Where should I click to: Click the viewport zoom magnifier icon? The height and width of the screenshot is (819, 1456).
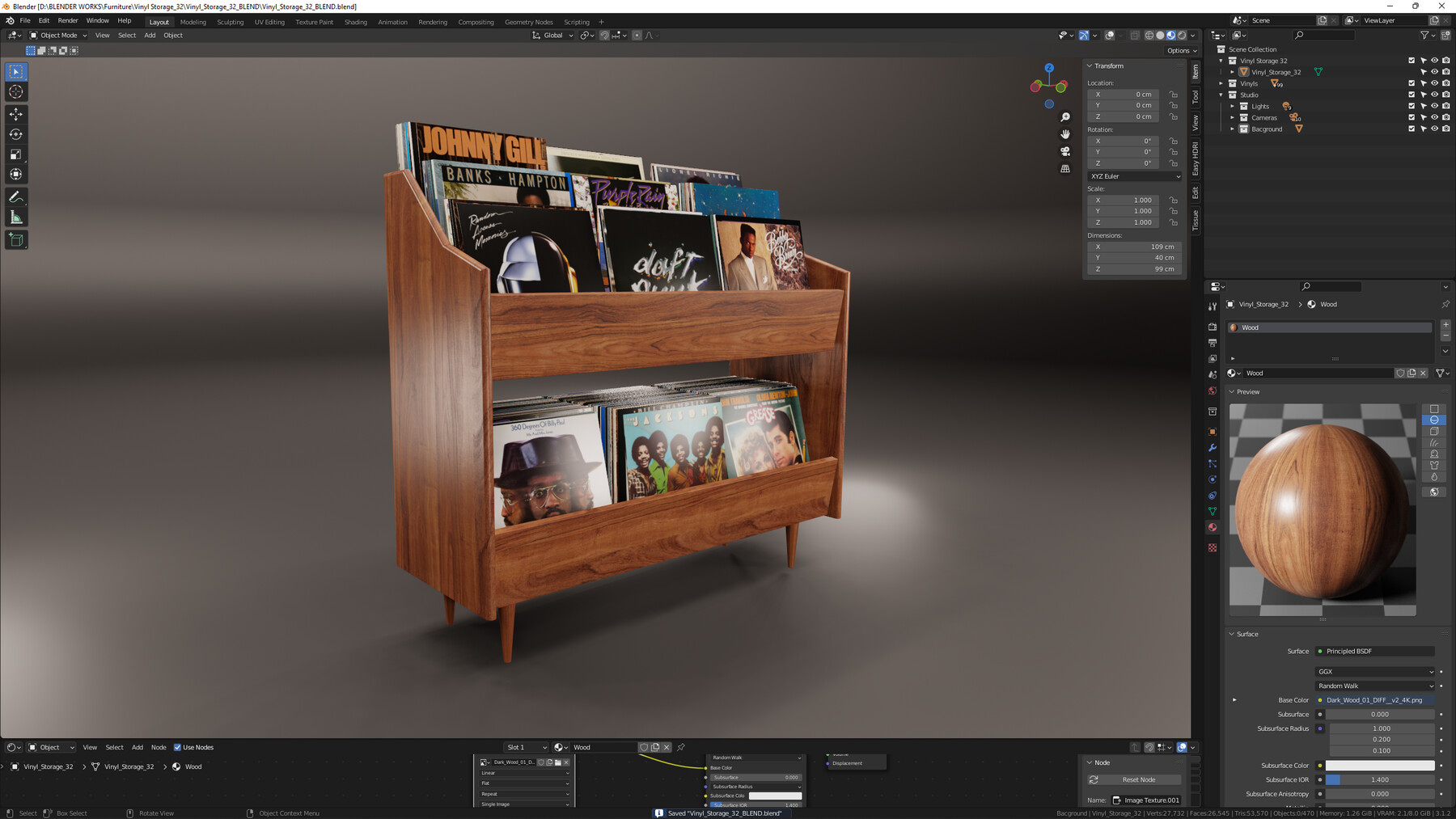(1065, 116)
